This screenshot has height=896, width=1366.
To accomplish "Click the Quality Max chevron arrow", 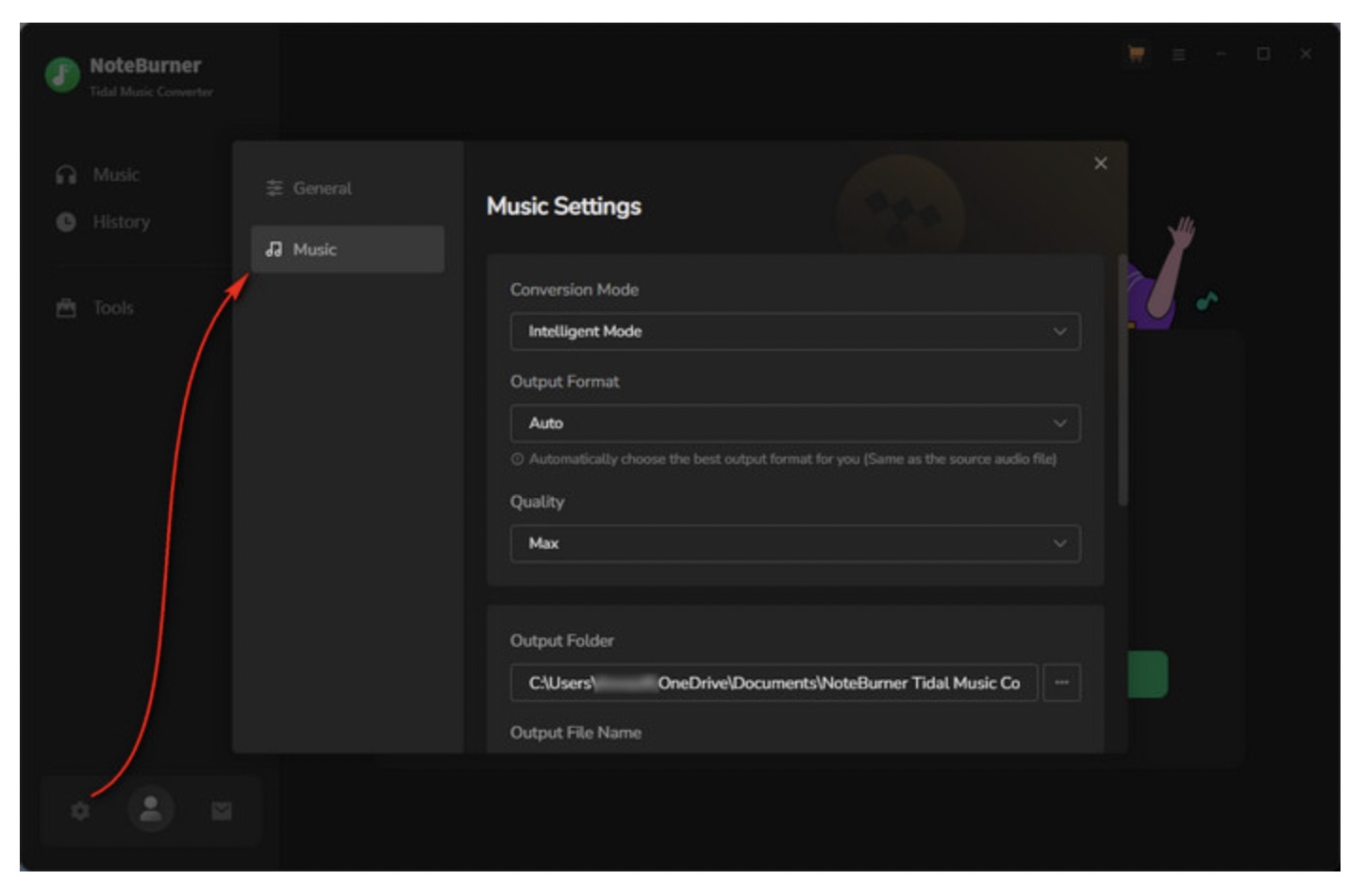I will click(x=1059, y=544).
